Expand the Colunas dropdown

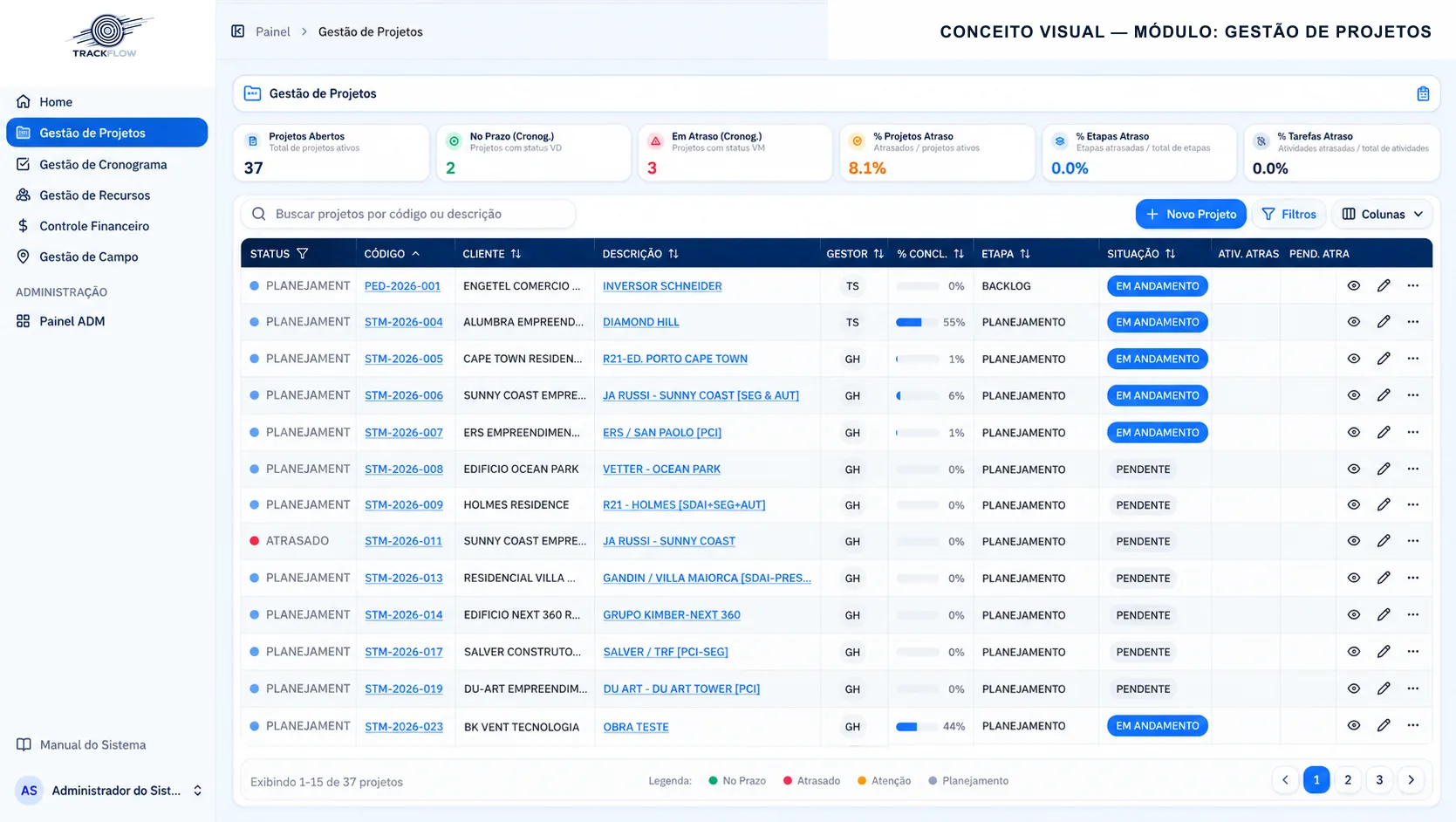(1382, 214)
